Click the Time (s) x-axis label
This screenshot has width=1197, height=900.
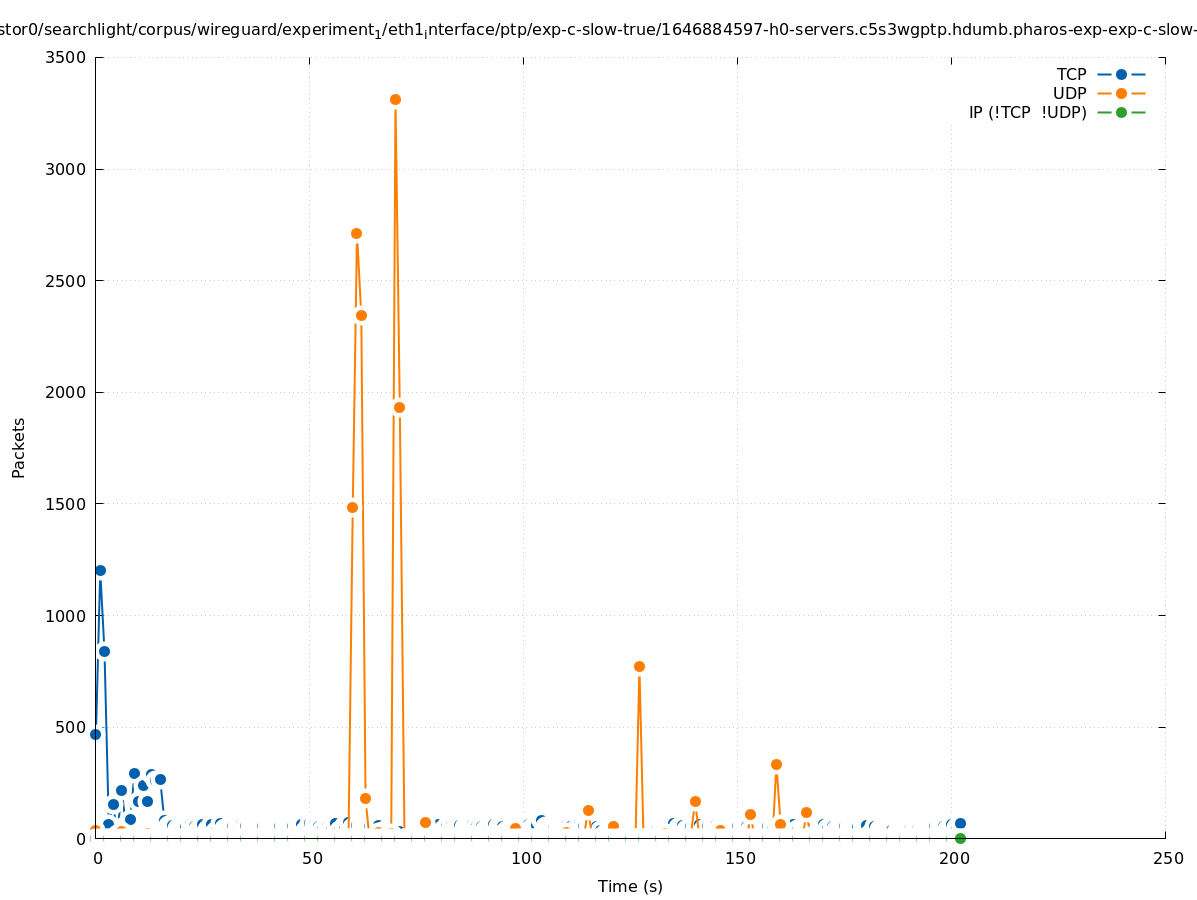pyautogui.click(x=630, y=886)
